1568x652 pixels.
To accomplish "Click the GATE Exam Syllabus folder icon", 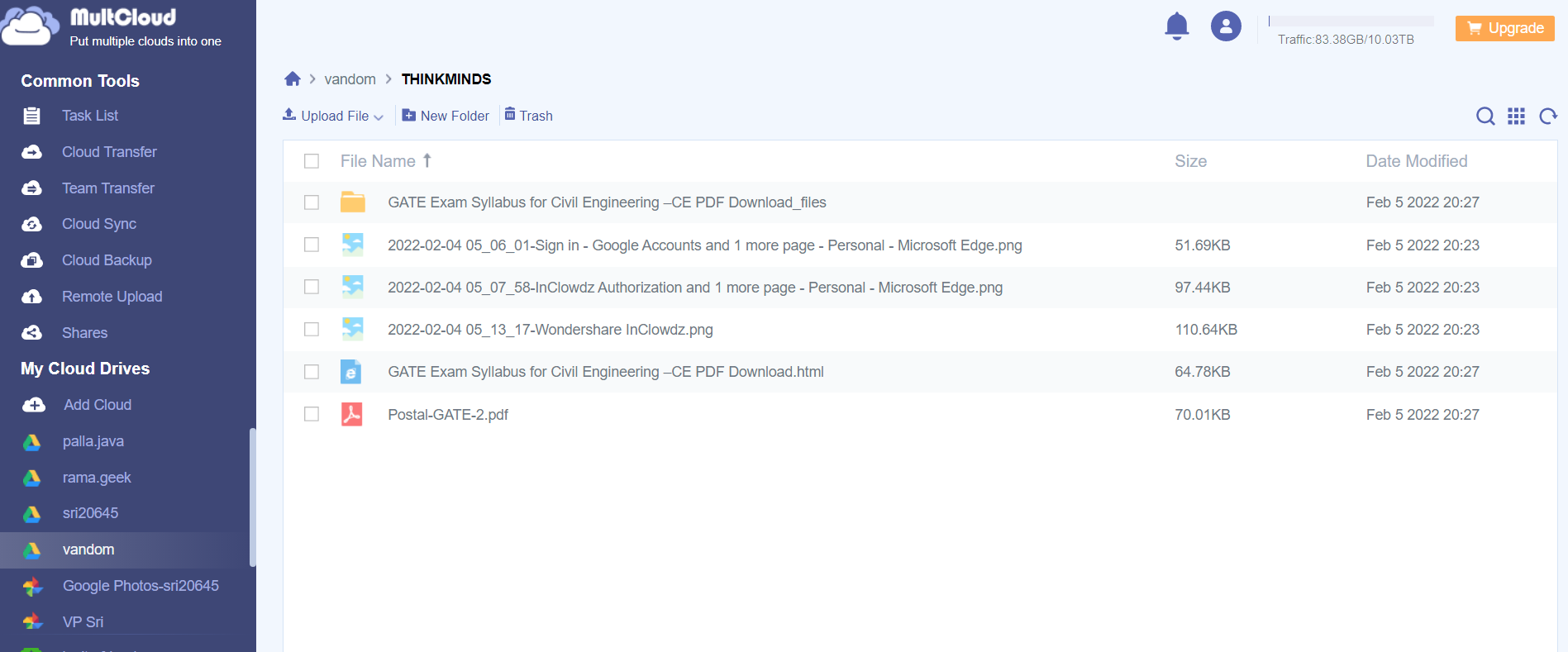I will [353, 202].
